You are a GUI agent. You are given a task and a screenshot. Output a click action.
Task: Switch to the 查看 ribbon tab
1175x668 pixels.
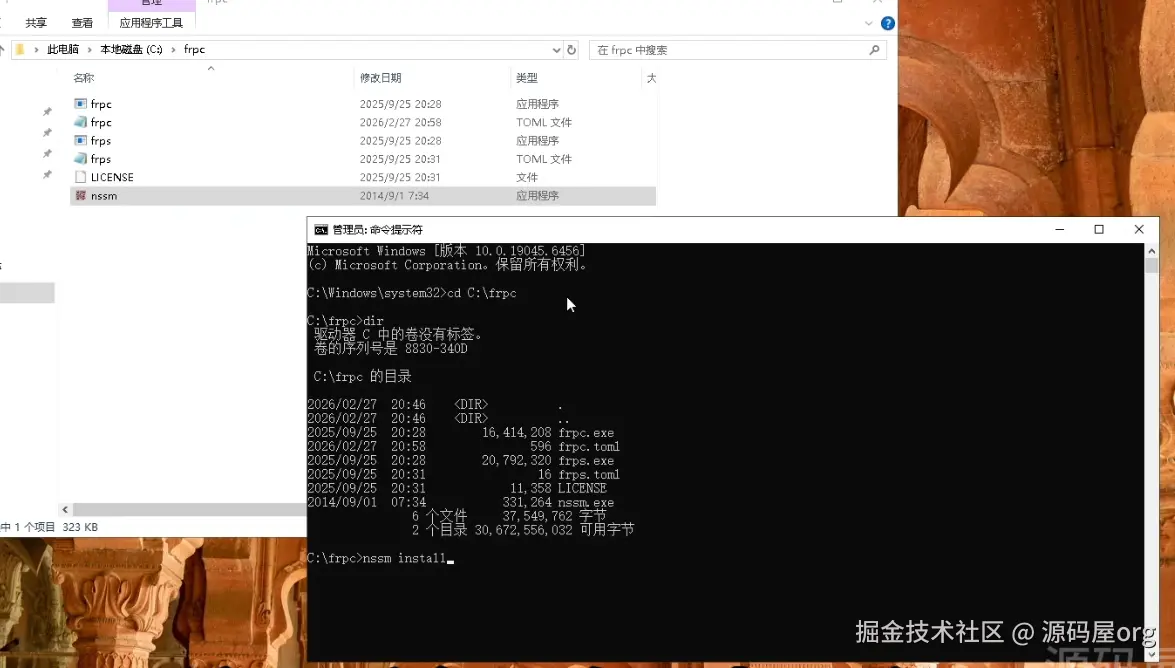pyautogui.click(x=82, y=24)
